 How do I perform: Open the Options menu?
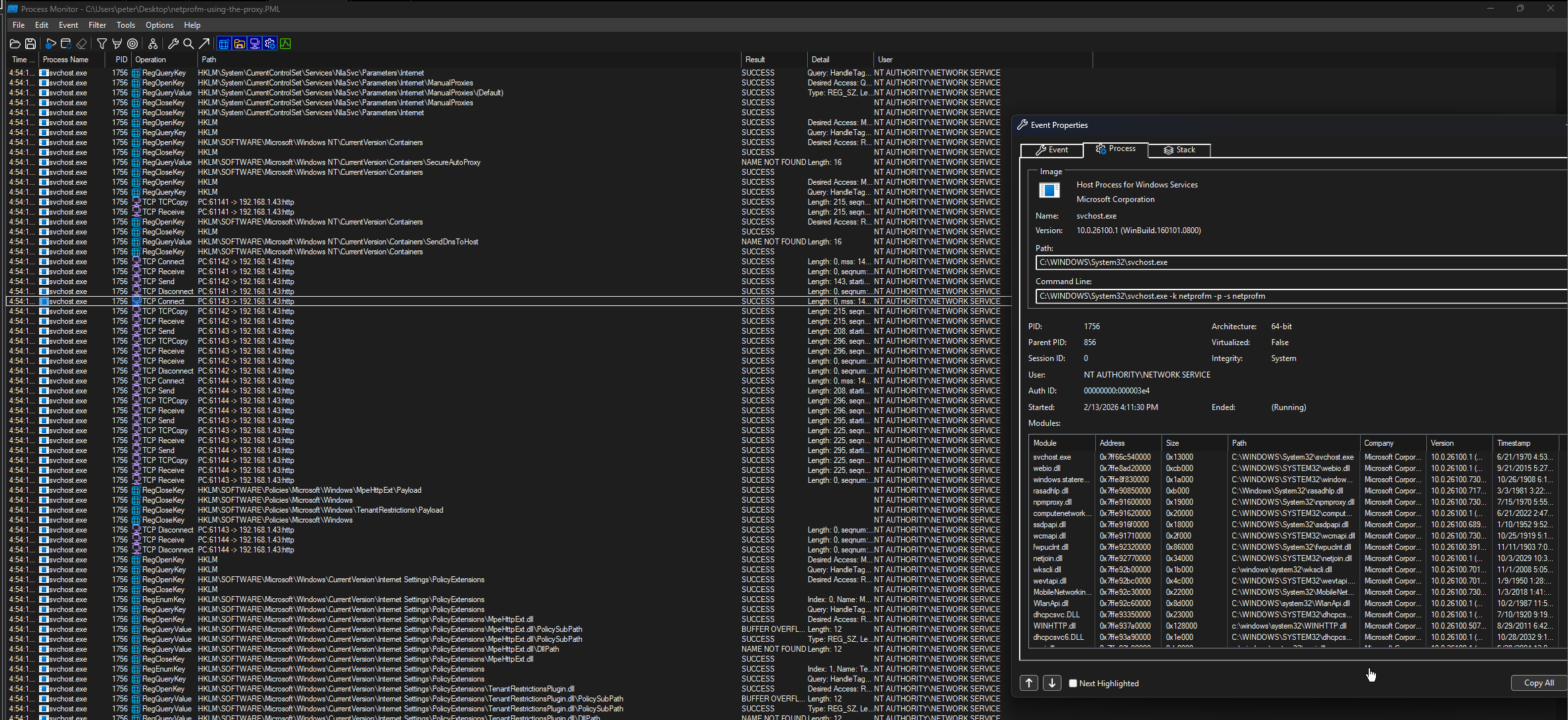160,25
